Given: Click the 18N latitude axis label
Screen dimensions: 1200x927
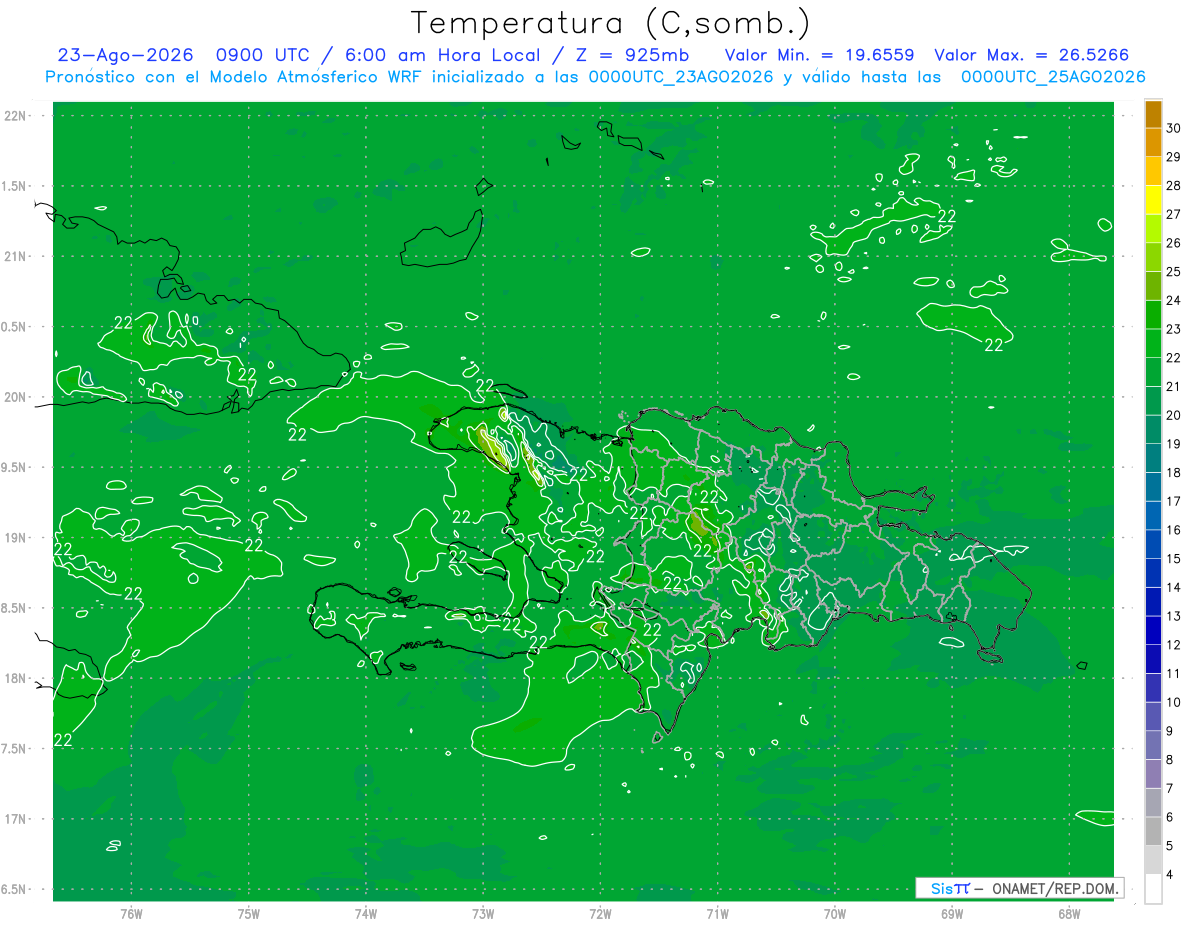Looking at the screenshot, I should point(16,679).
